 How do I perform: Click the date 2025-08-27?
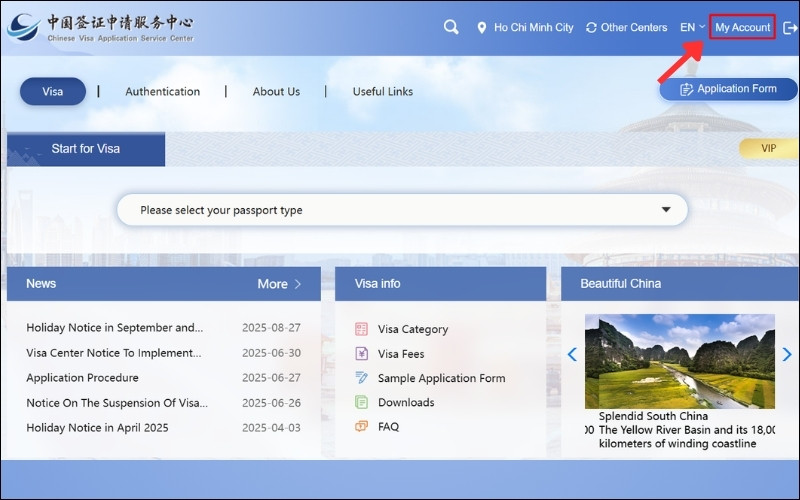pyautogui.click(x=271, y=328)
